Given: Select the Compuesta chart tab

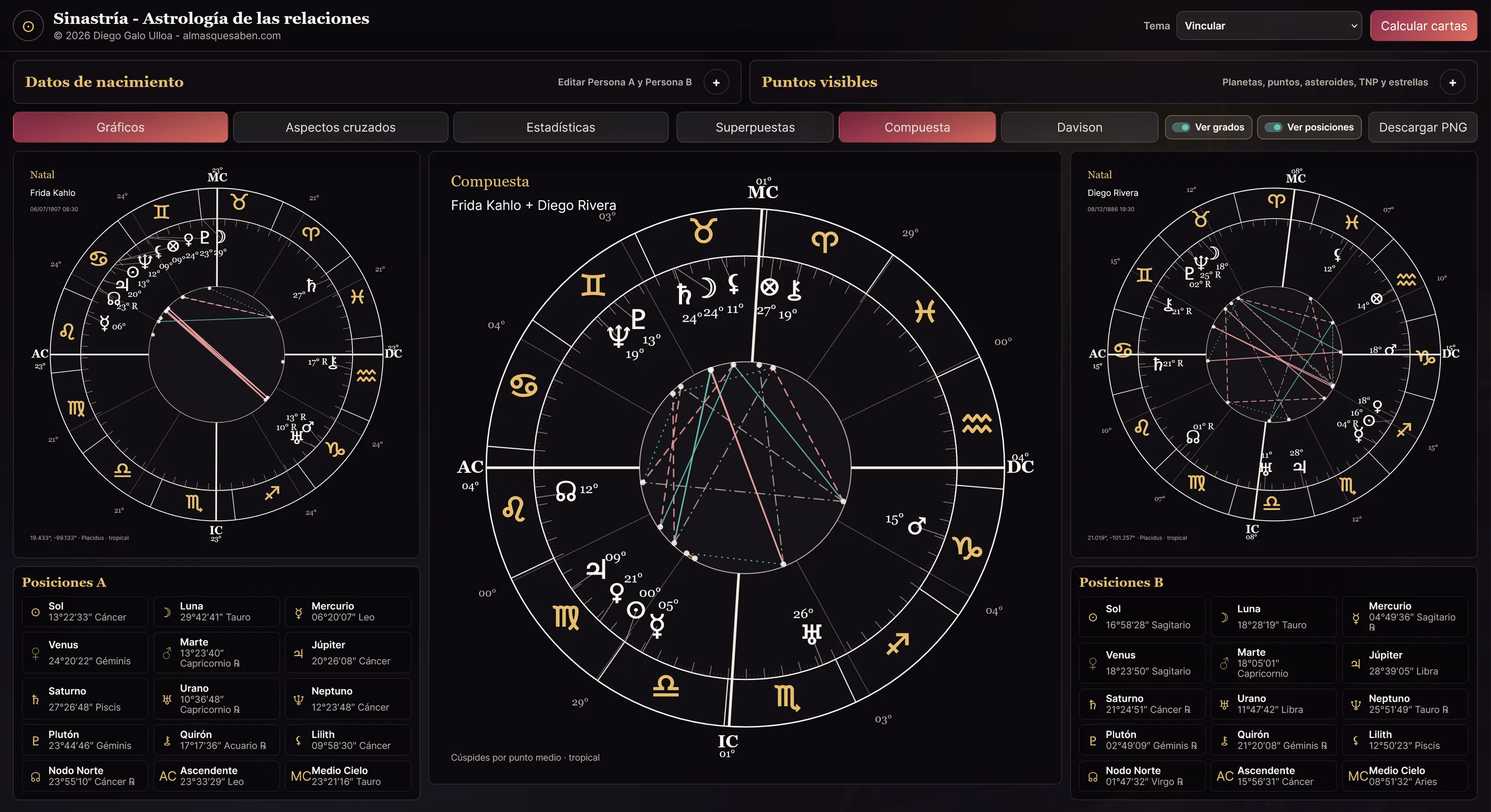Looking at the screenshot, I should [917, 127].
